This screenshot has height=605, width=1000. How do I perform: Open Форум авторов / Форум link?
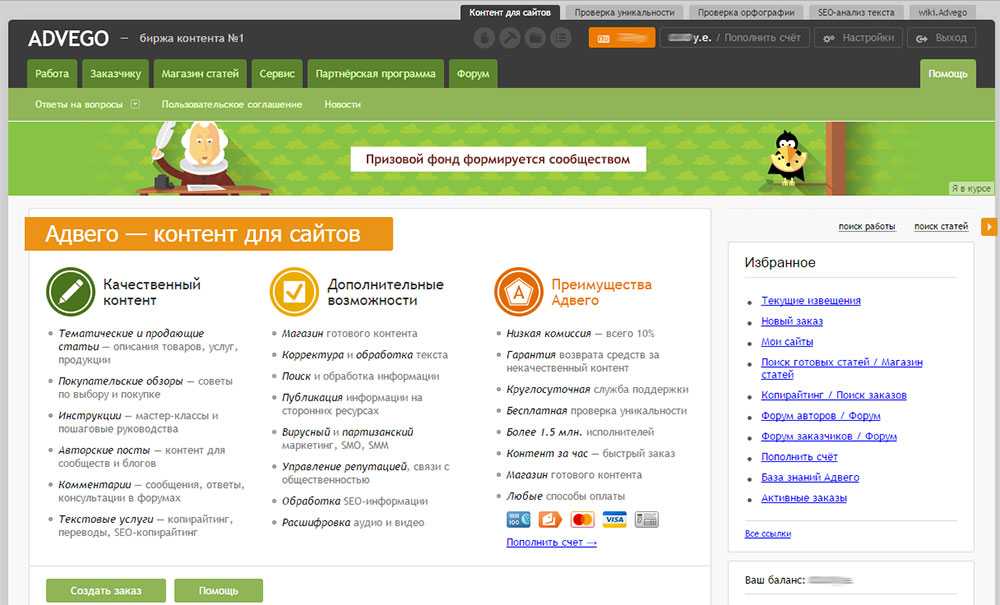click(820, 416)
